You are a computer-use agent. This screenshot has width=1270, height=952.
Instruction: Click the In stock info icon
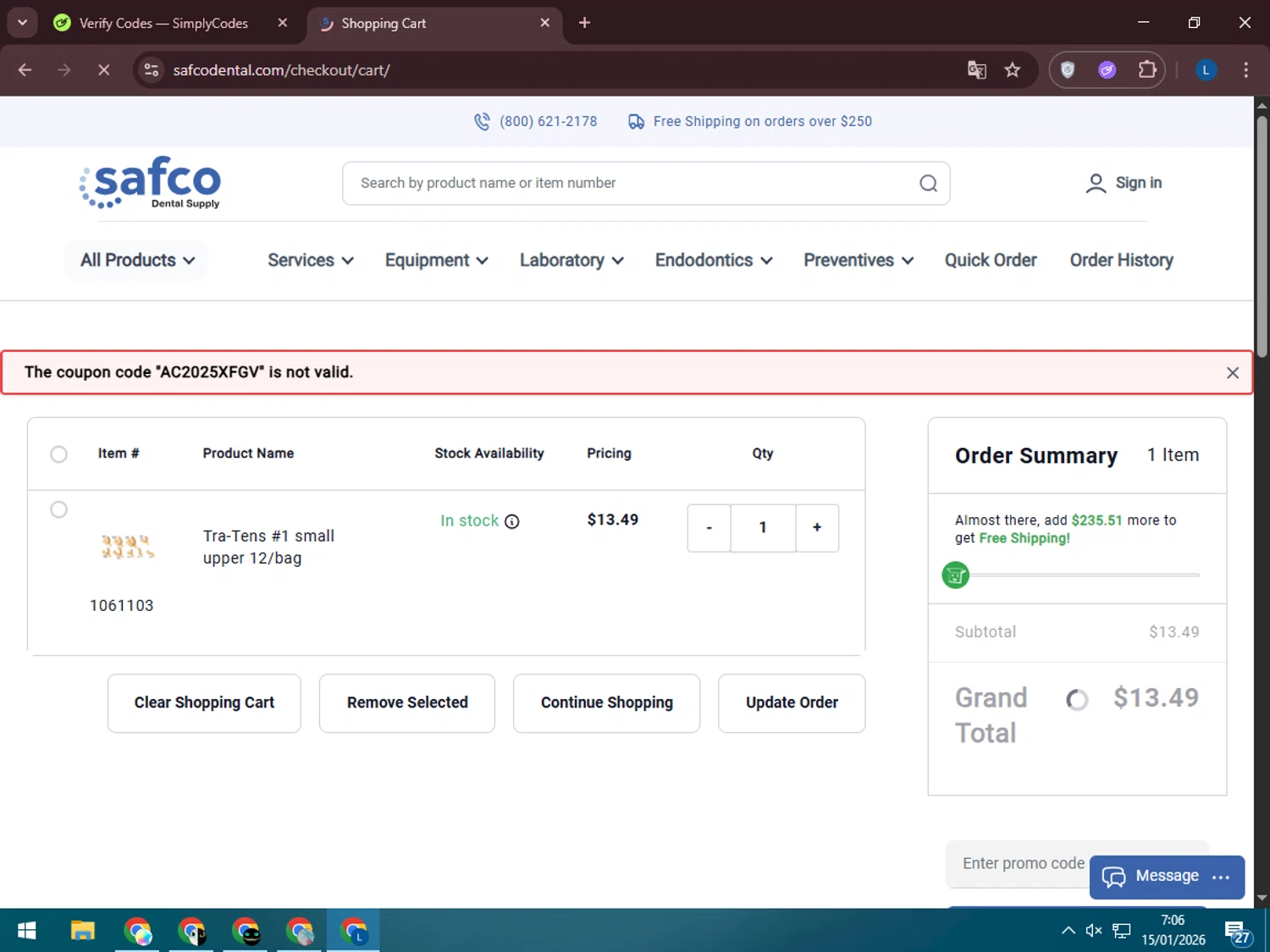(511, 521)
